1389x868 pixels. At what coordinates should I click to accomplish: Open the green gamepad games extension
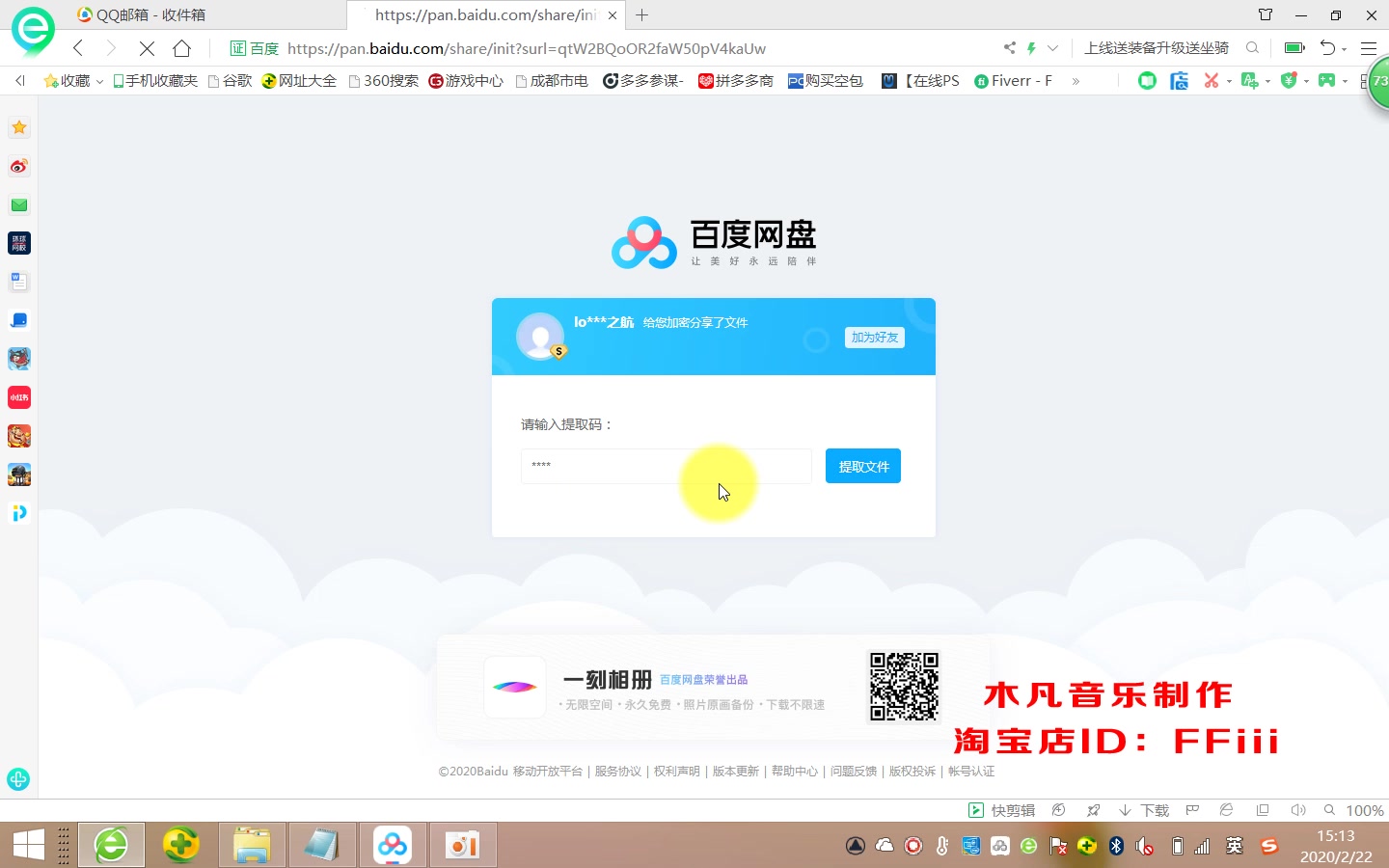pyautogui.click(x=1327, y=80)
